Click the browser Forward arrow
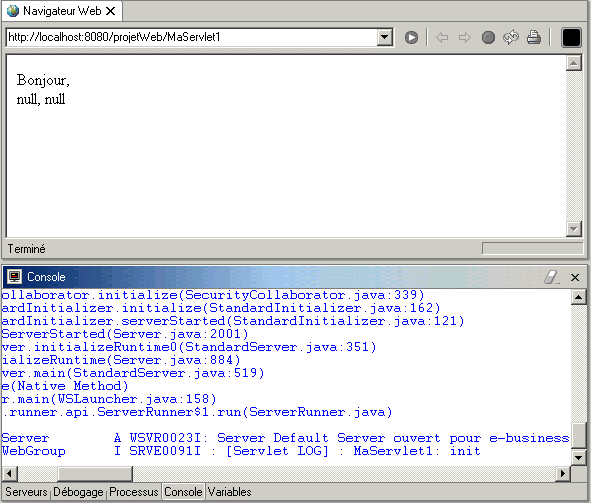 point(465,38)
